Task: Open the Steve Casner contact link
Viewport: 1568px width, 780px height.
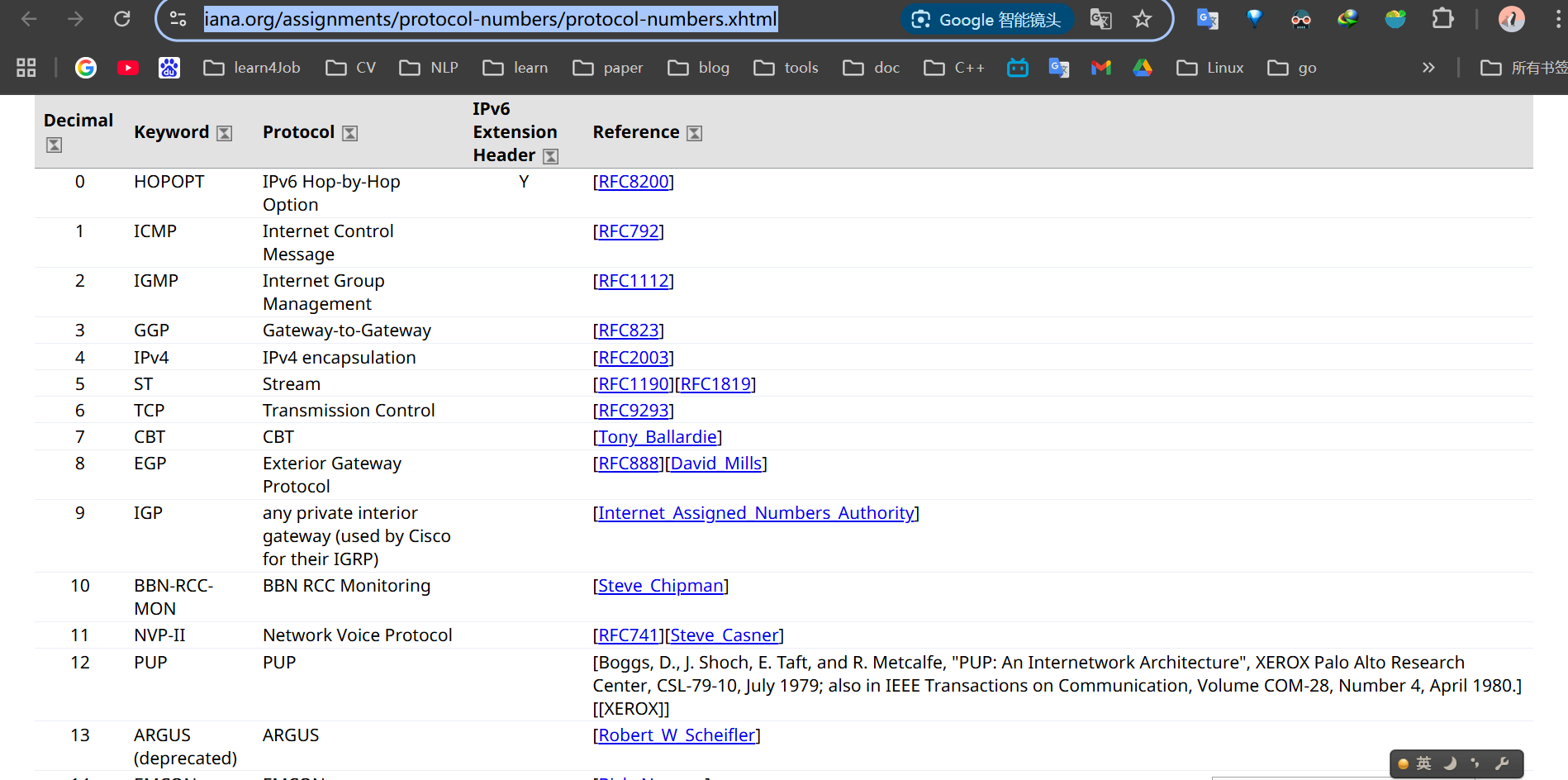Action: click(x=725, y=635)
